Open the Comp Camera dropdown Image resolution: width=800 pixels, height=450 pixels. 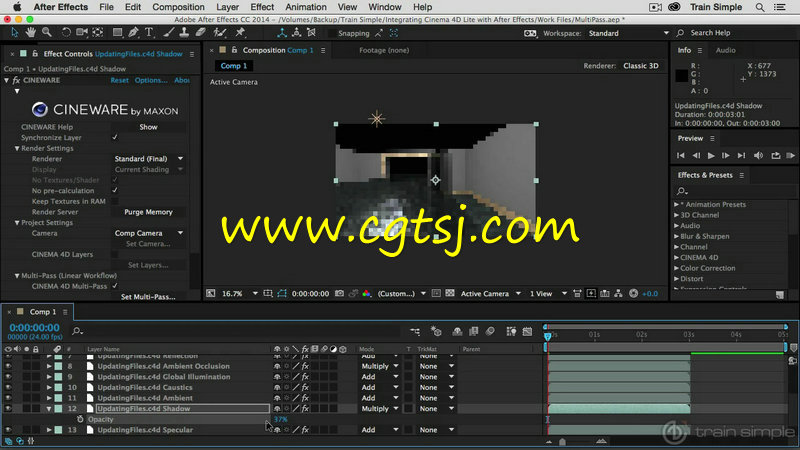pos(148,233)
